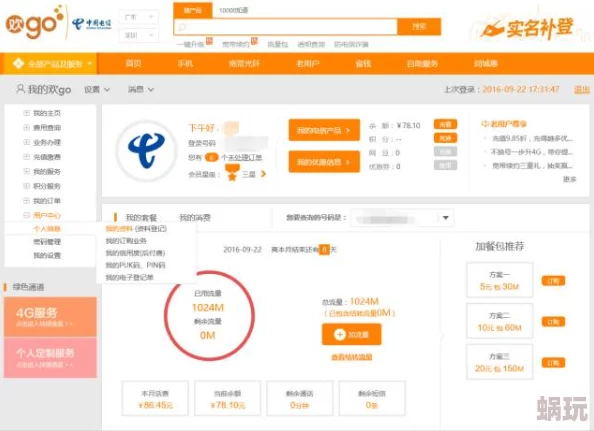Click the China Telecom logo in header
Viewport: 594px width, 431px height.
(92, 24)
